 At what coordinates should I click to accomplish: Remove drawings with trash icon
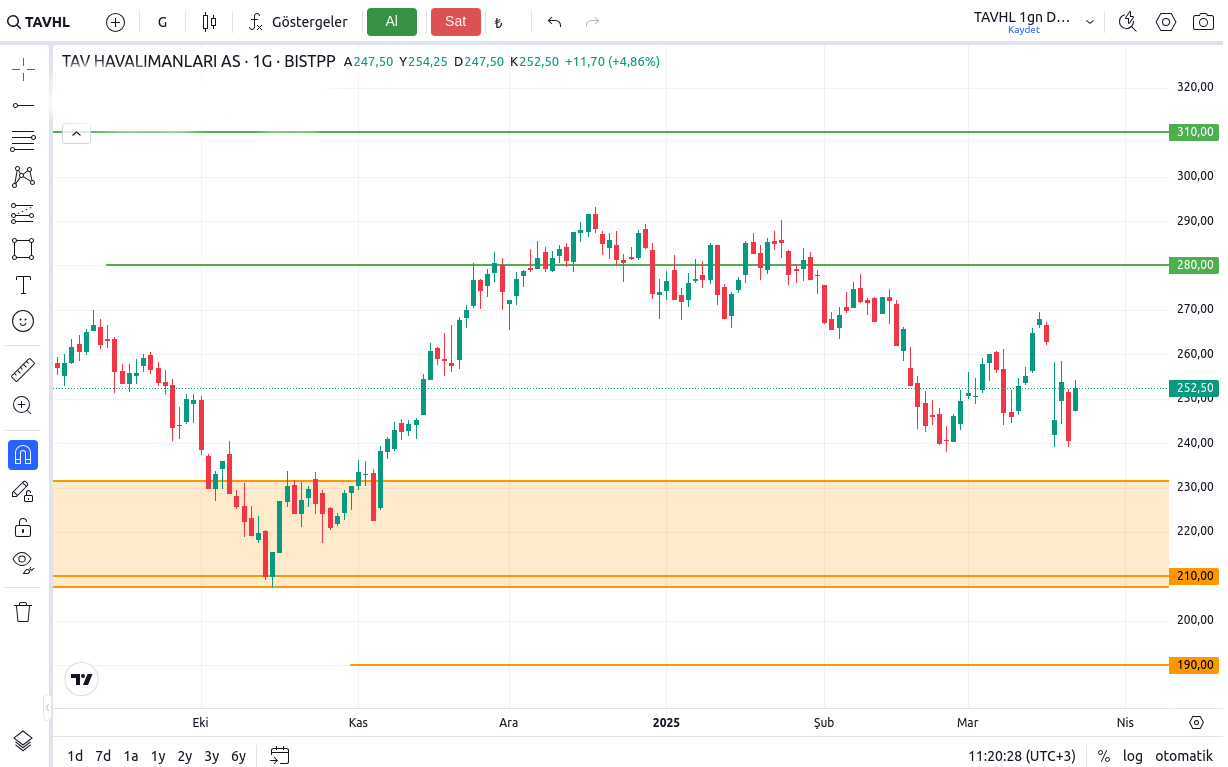pos(23,612)
